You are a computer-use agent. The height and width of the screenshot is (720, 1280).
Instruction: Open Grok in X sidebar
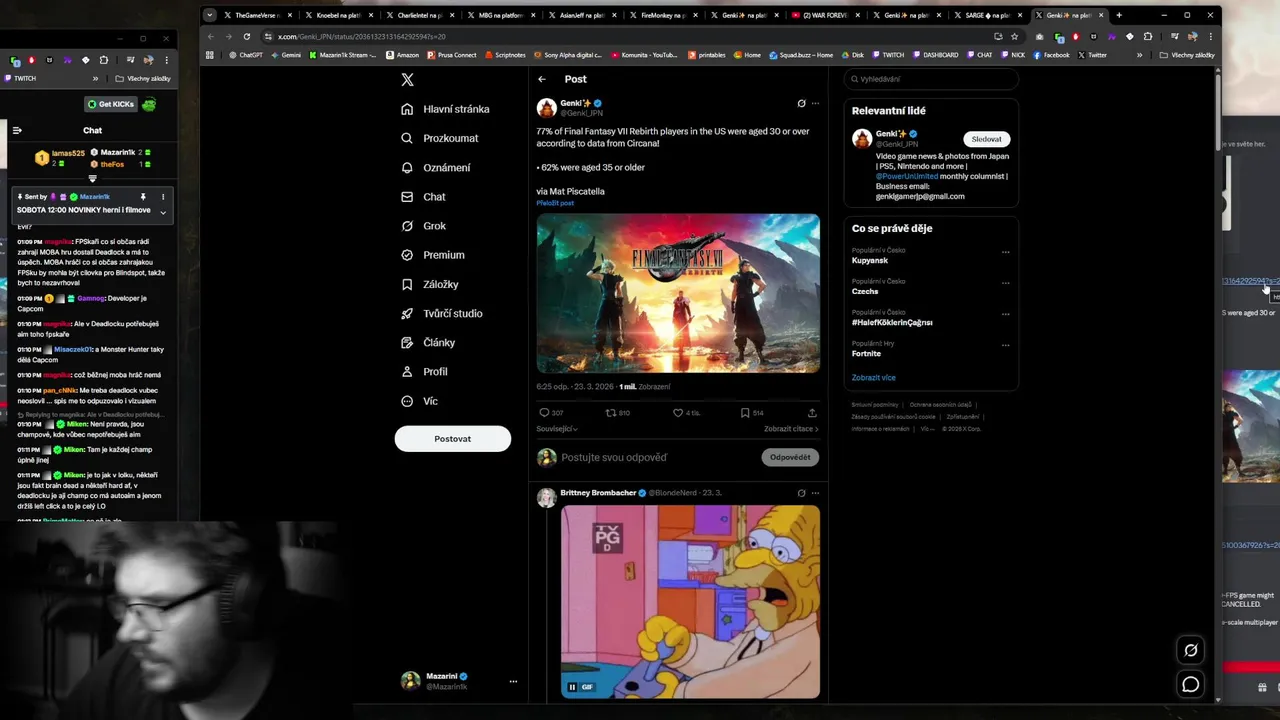[x=423, y=226]
